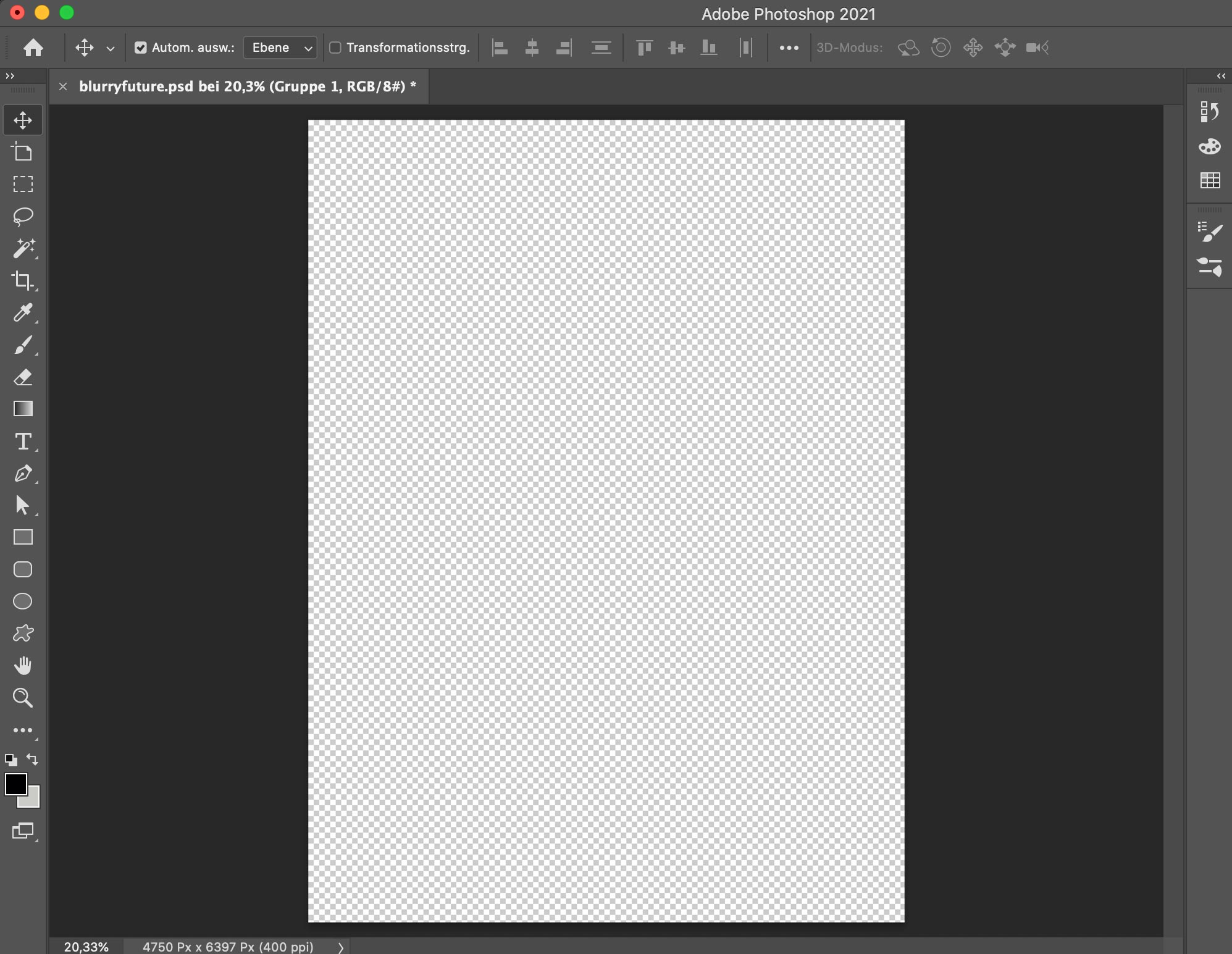Screen dimensions: 1232x954
Task: Distribute layers vertically
Action: coord(601,48)
